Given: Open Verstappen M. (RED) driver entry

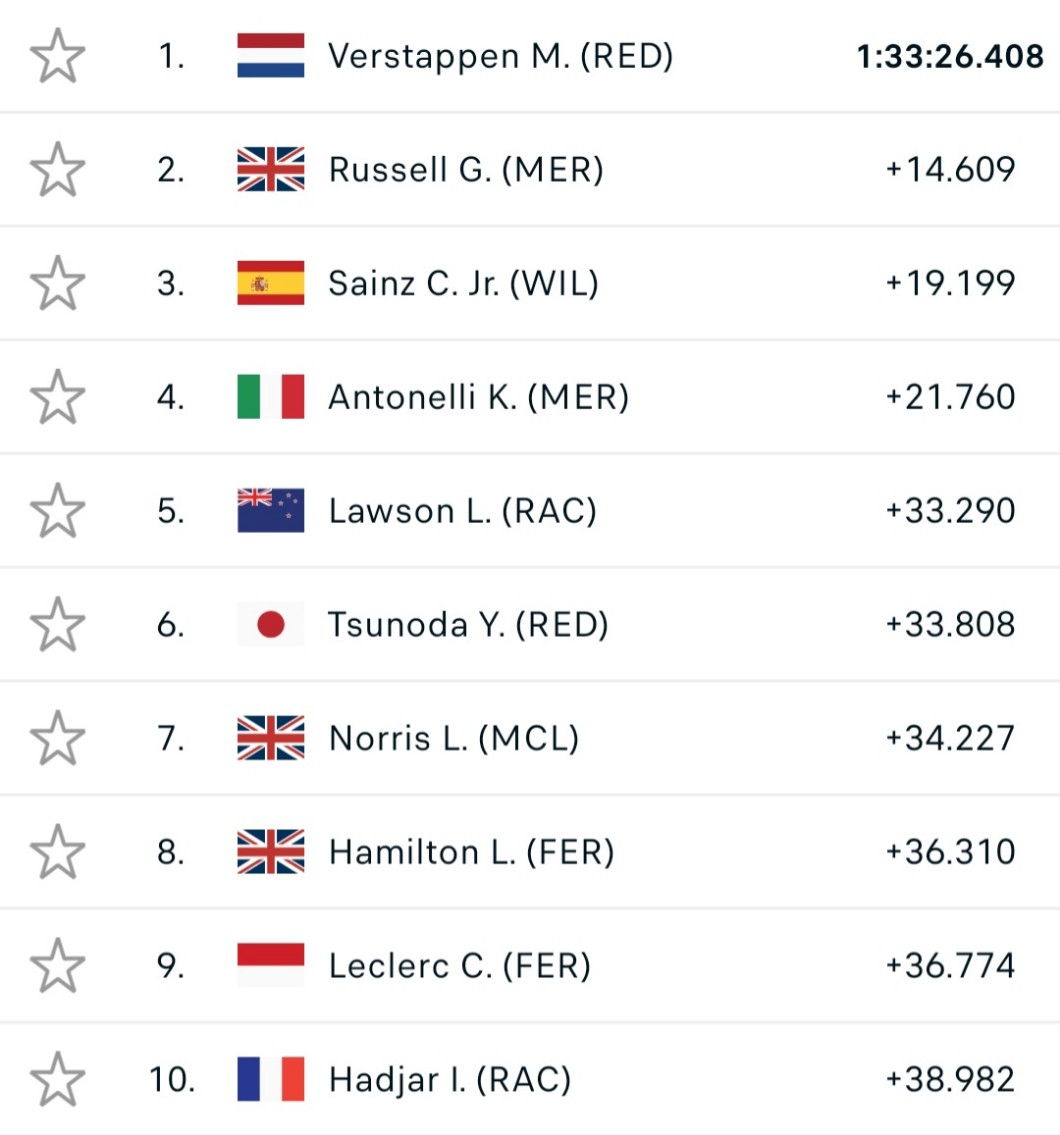Looking at the screenshot, I should (x=500, y=56).
